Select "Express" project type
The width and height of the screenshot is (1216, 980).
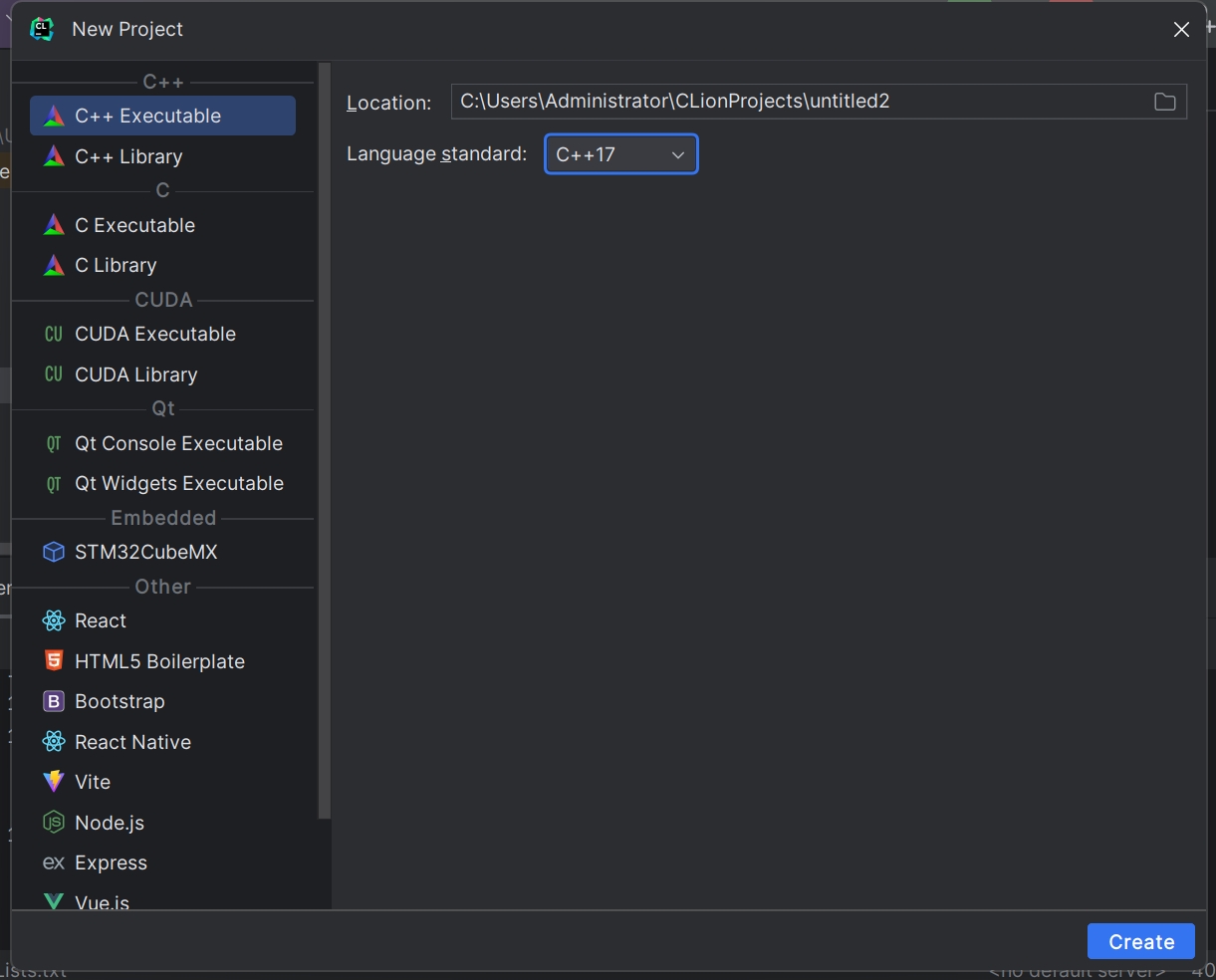point(163,863)
